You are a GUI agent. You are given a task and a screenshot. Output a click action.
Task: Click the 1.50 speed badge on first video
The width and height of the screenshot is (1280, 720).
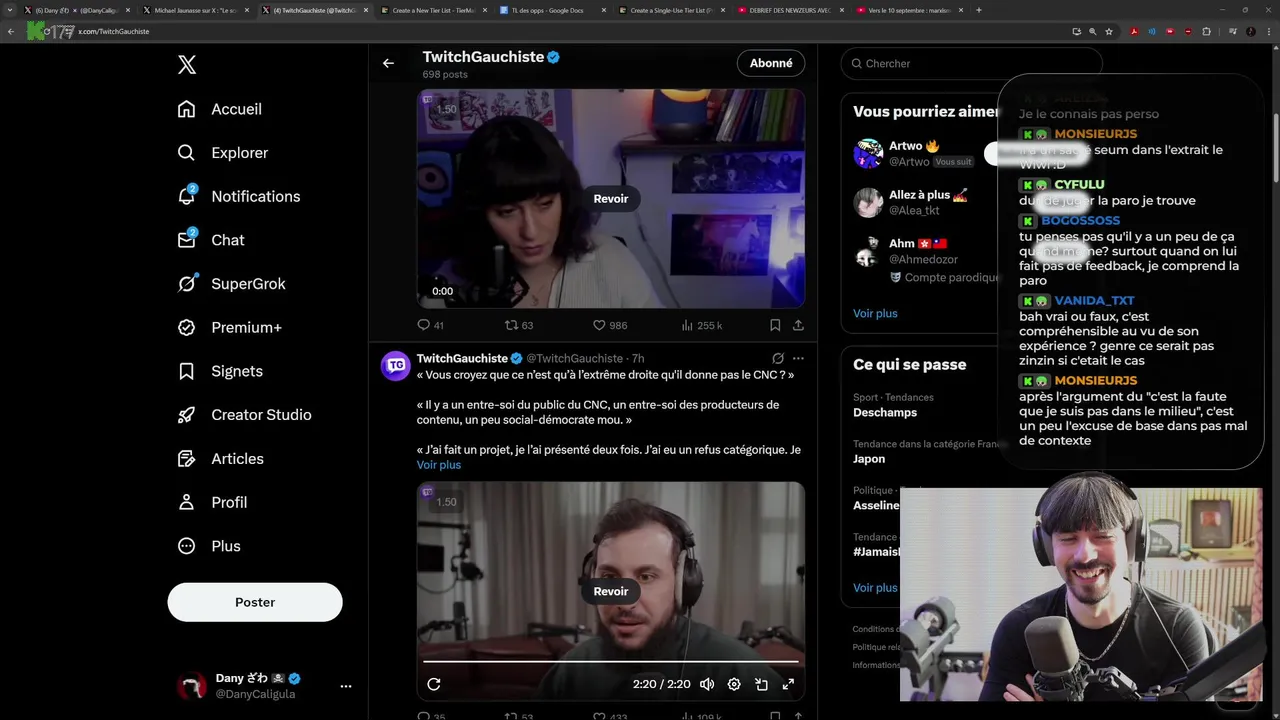pos(446,109)
